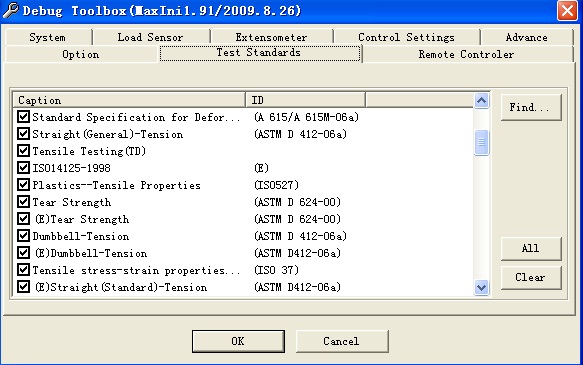Image resolution: width=583 pixels, height=365 pixels.
Task: Select the Plastics--Tensile Properties caption
Action: tap(116, 185)
